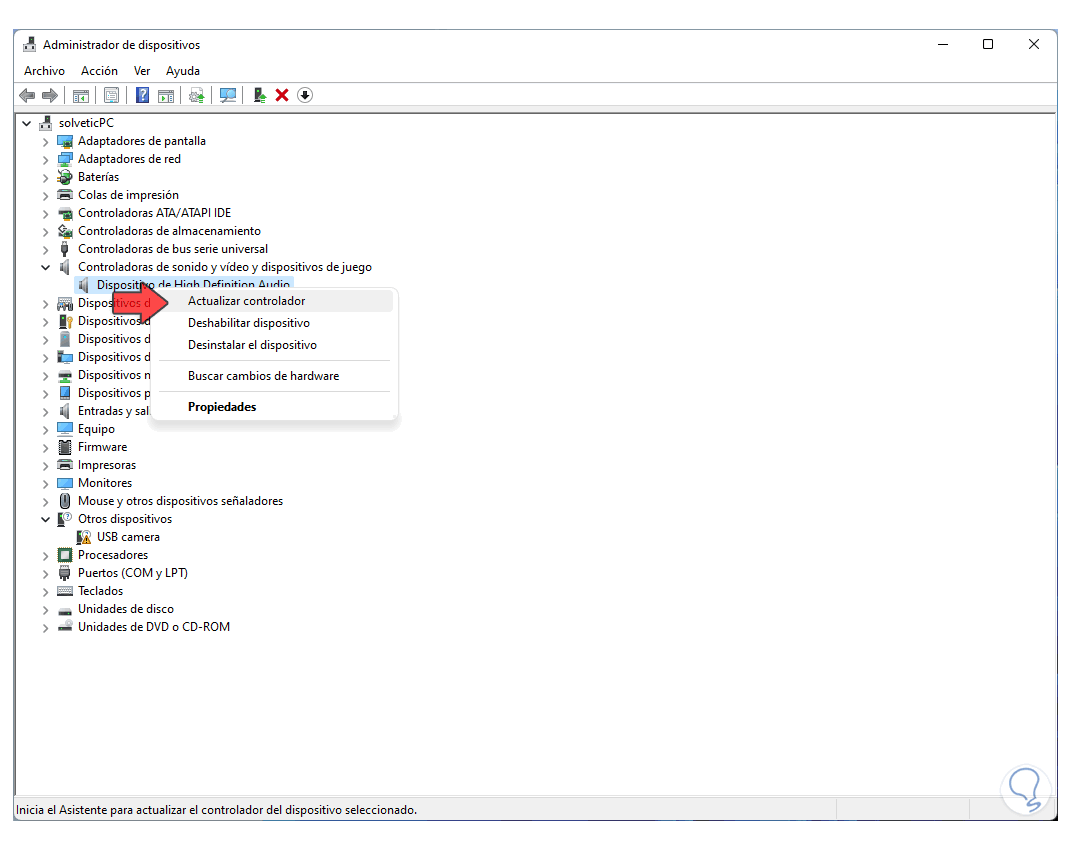Click the Back arrow in the toolbar
The height and width of the screenshot is (850, 1071).
pos(27,96)
